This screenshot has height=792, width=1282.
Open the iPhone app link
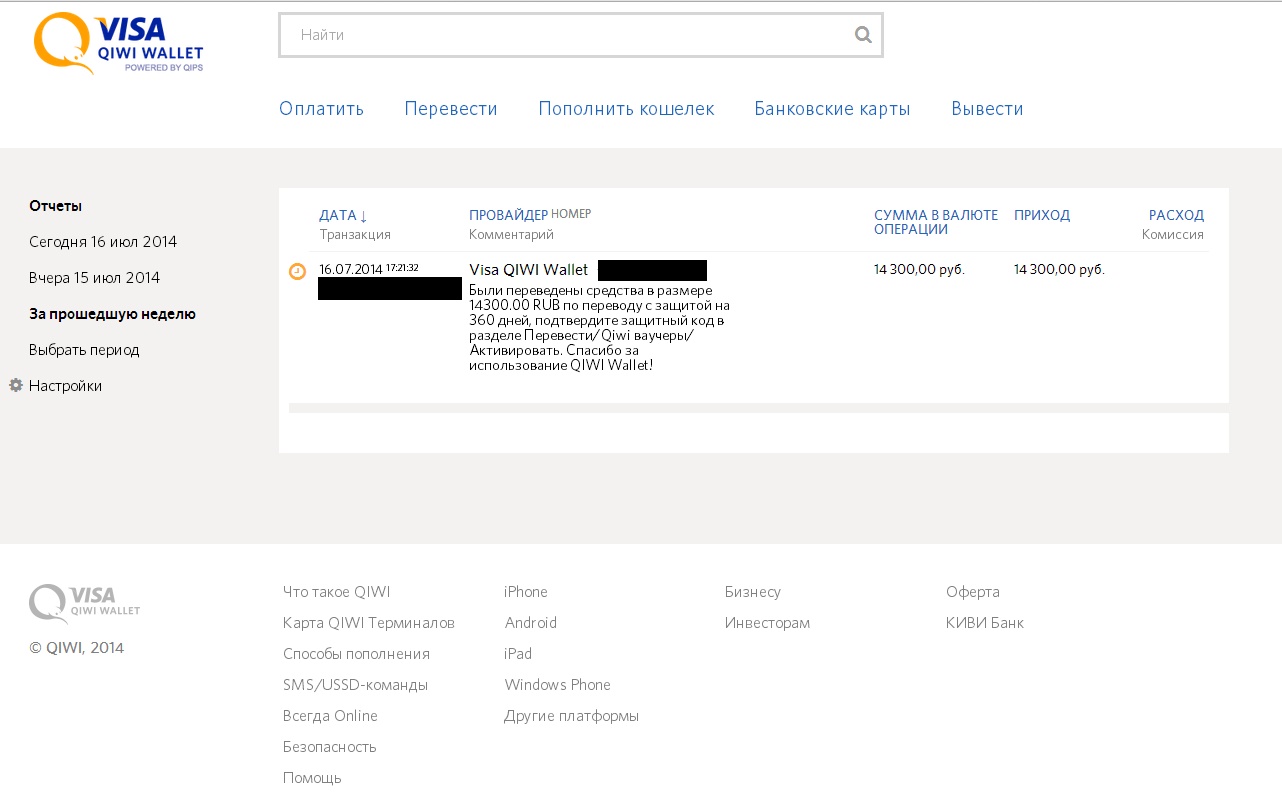click(x=526, y=592)
